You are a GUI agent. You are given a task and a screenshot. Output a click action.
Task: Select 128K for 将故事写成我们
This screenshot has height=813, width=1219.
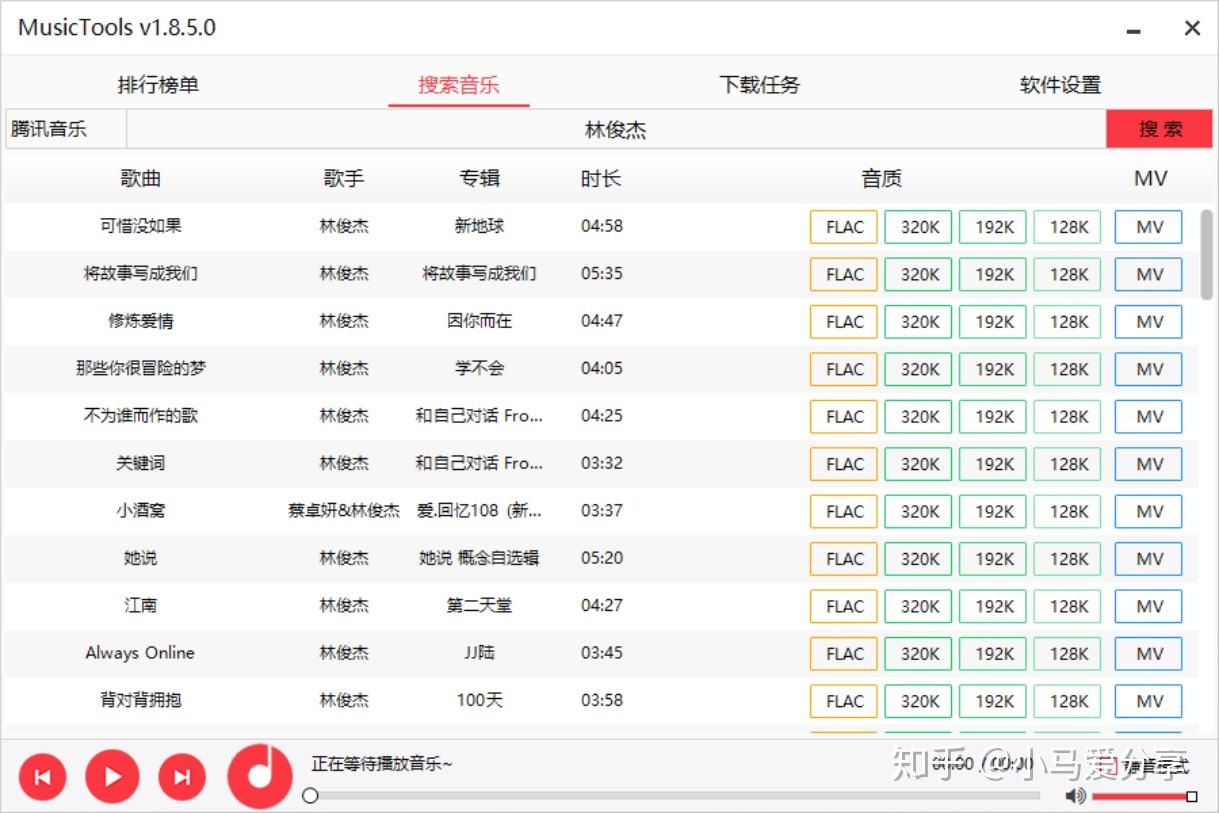[x=1067, y=274]
